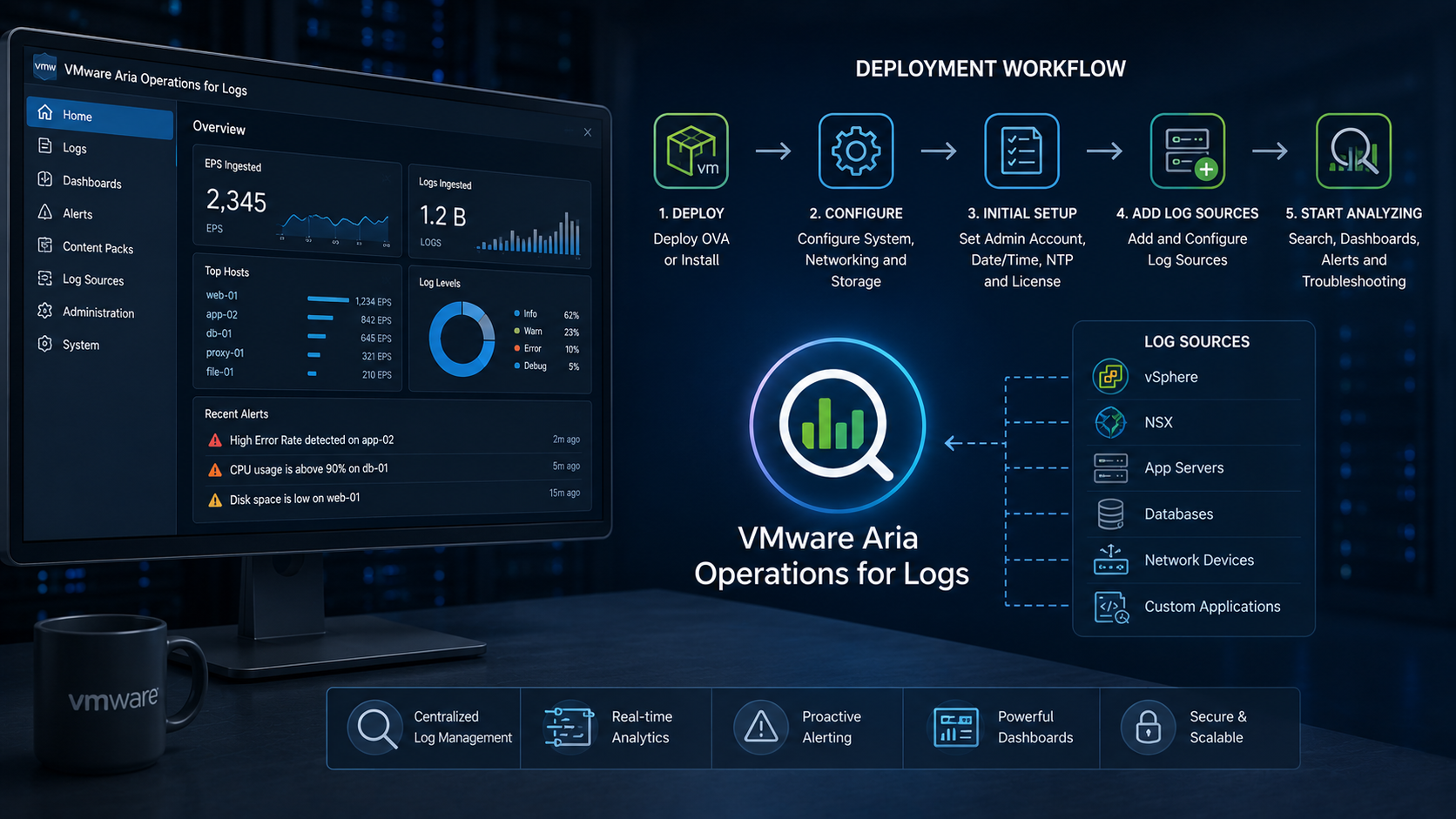Screen dimensions: 1456x819
Task: Click the Databases cylinder icon
Action: pos(1110,514)
